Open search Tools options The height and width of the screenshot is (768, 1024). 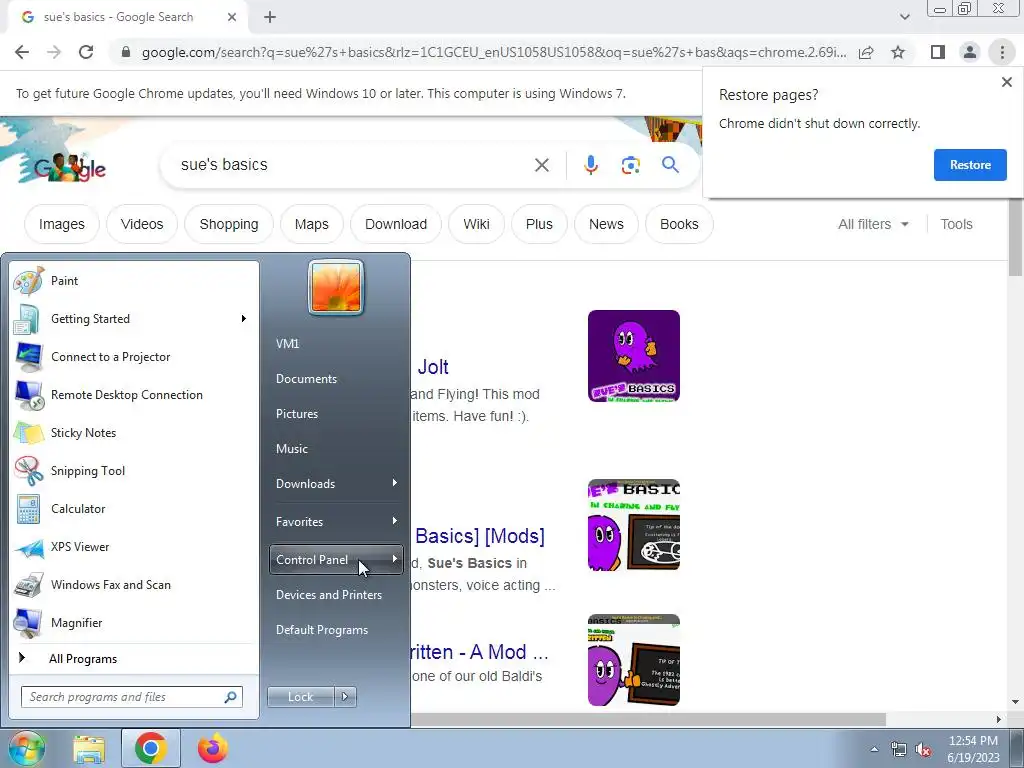[x=956, y=224]
